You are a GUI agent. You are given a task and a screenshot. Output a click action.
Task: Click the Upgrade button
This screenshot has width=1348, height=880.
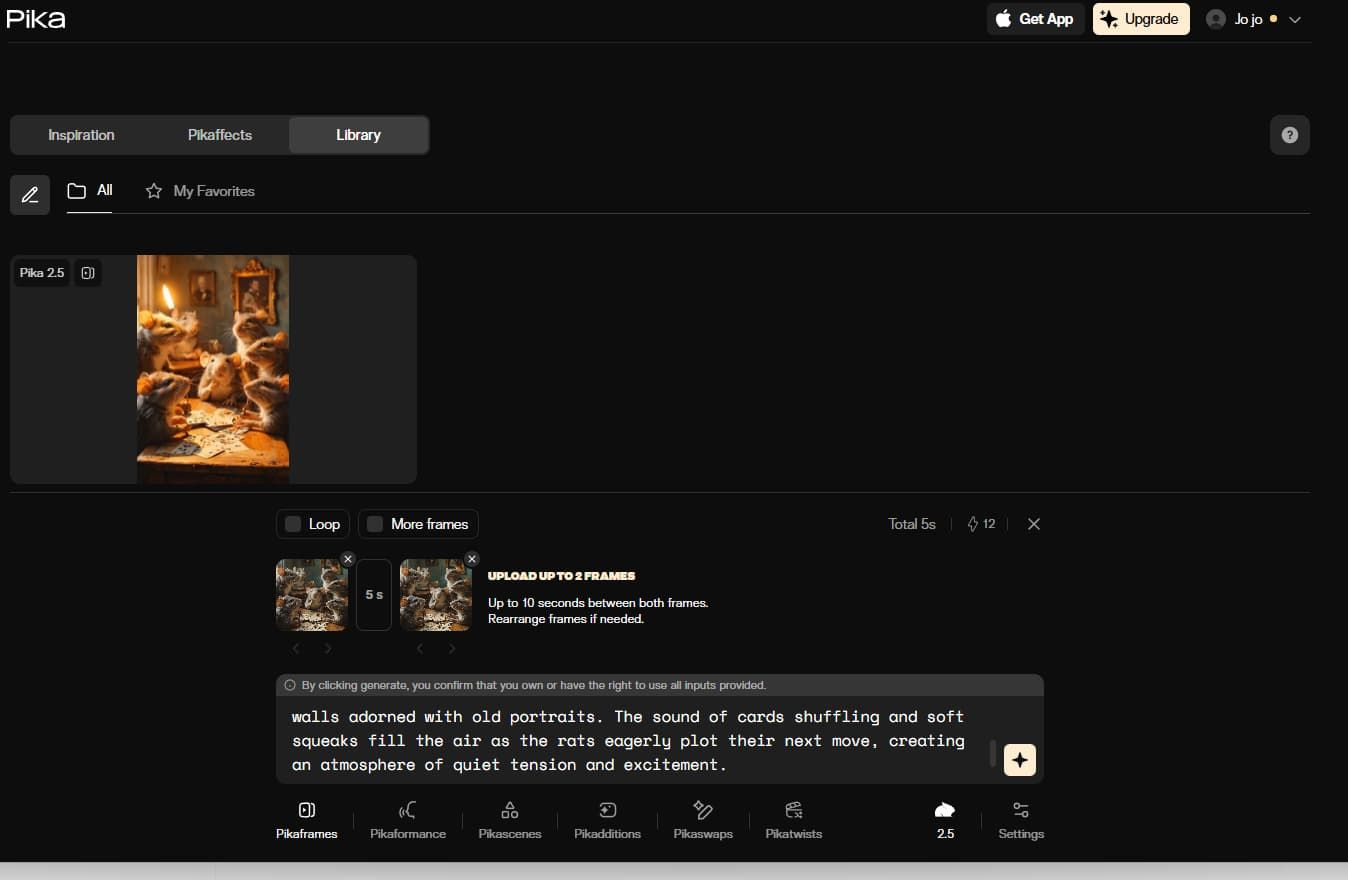[1141, 19]
